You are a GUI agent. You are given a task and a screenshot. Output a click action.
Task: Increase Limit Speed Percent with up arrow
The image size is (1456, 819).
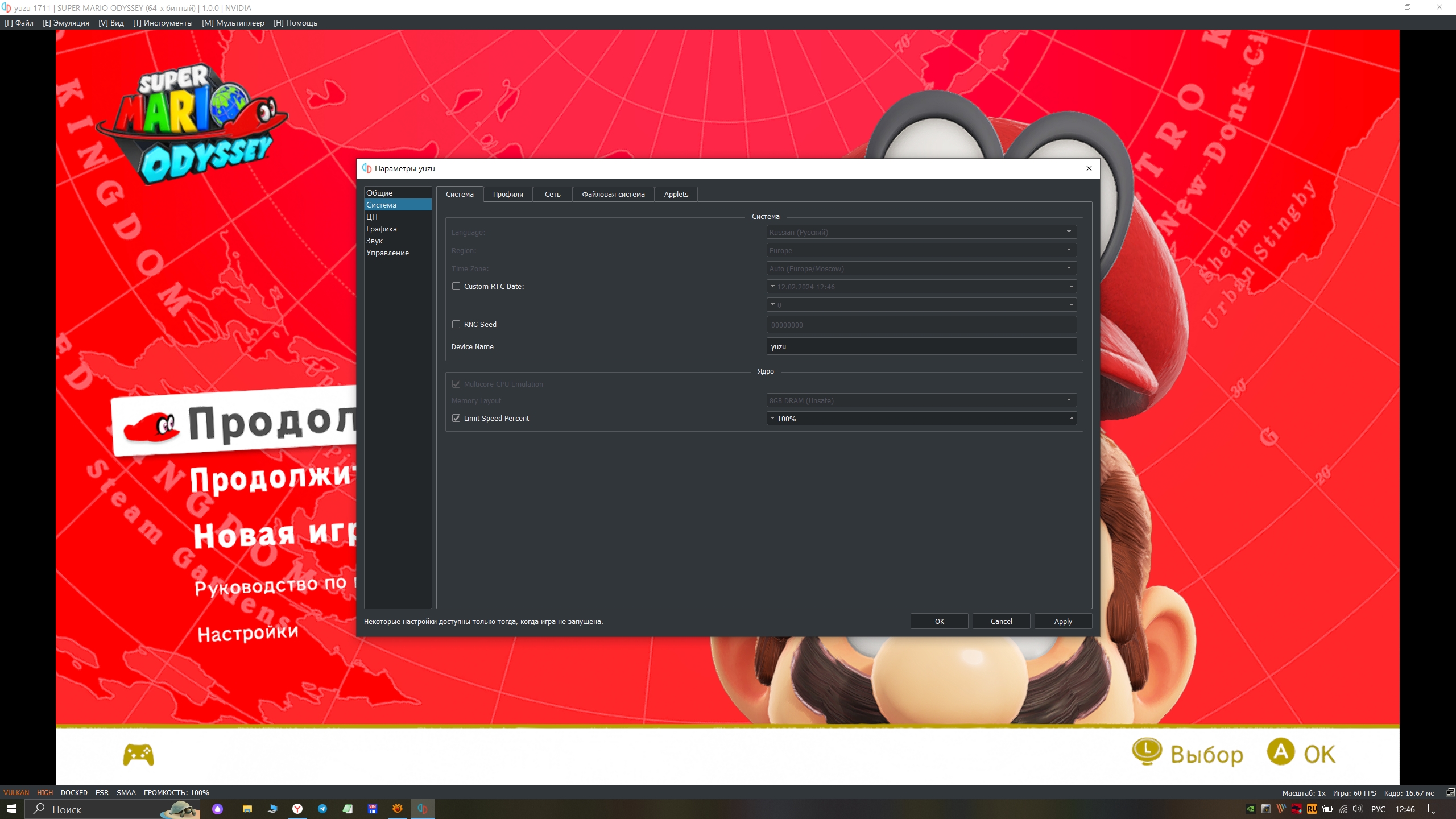1072,418
